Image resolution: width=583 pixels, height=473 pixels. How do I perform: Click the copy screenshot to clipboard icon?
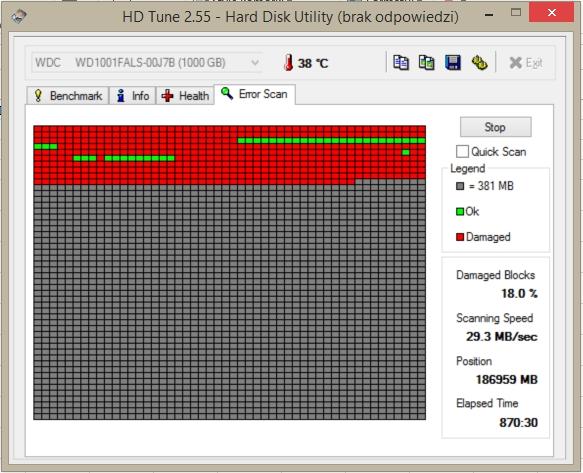click(x=426, y=62)
